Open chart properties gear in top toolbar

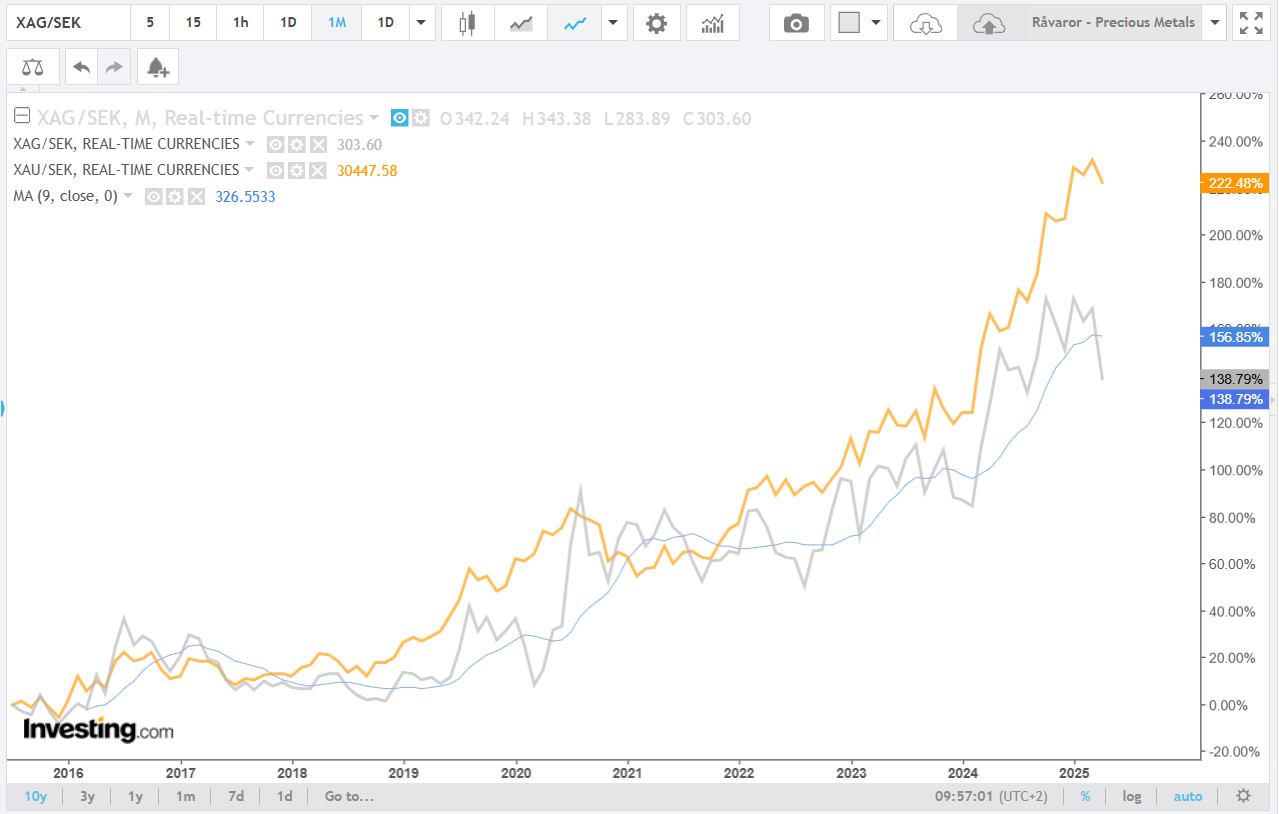point(656,23)
